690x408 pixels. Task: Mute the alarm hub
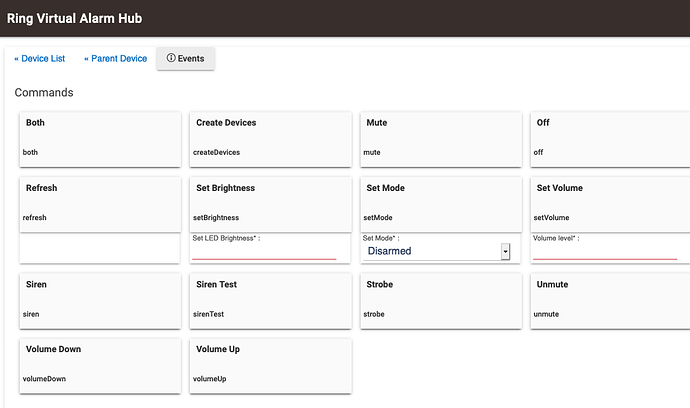441,140
